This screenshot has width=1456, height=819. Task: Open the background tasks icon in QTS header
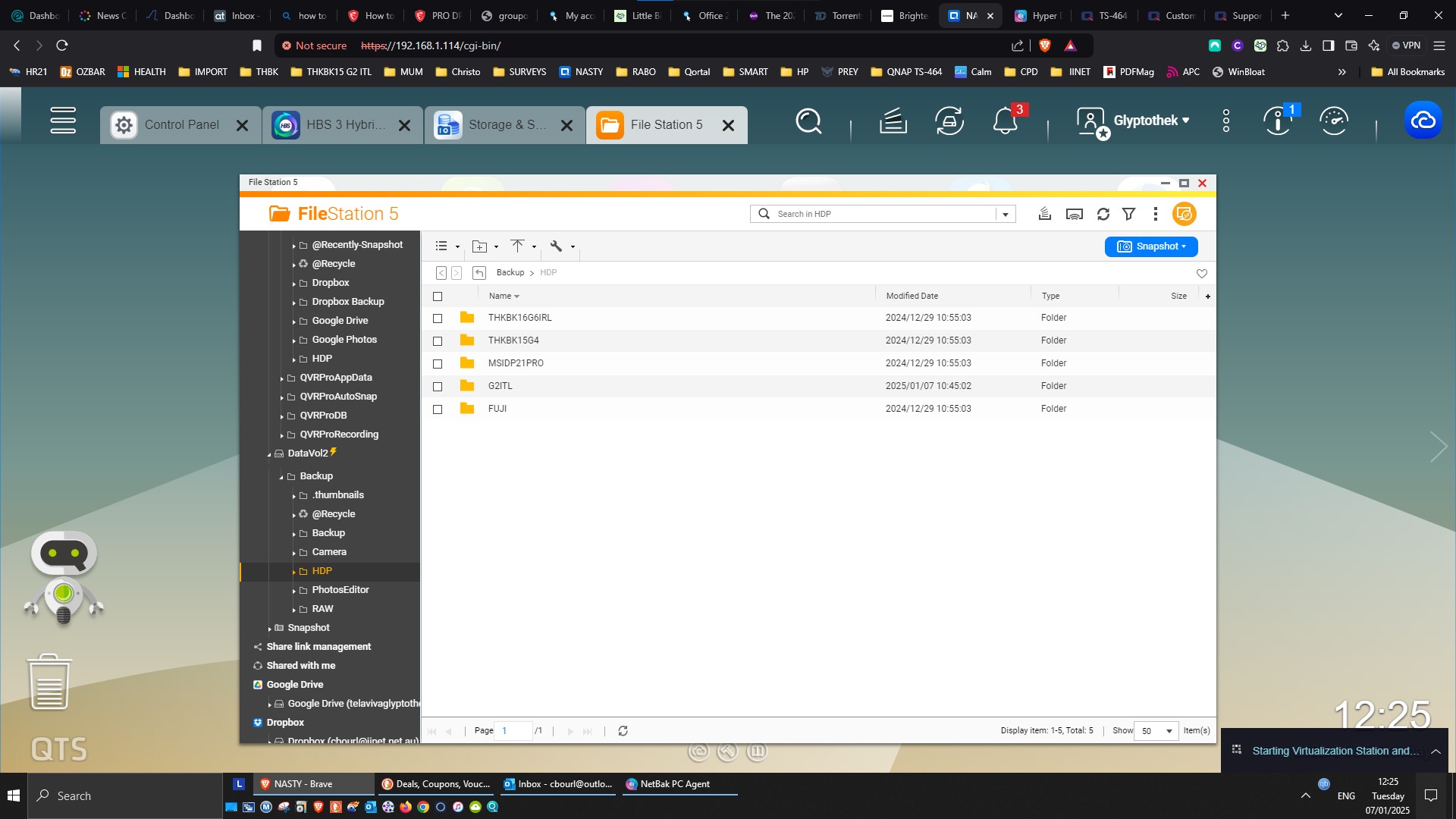pos(893,121)
